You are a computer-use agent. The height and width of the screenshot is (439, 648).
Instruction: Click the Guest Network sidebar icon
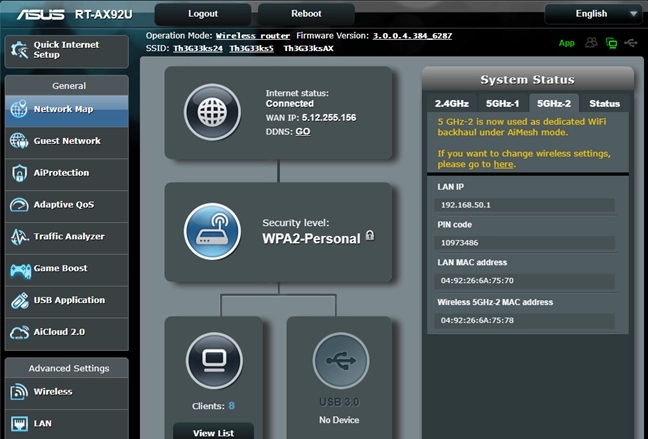[19, 141]
